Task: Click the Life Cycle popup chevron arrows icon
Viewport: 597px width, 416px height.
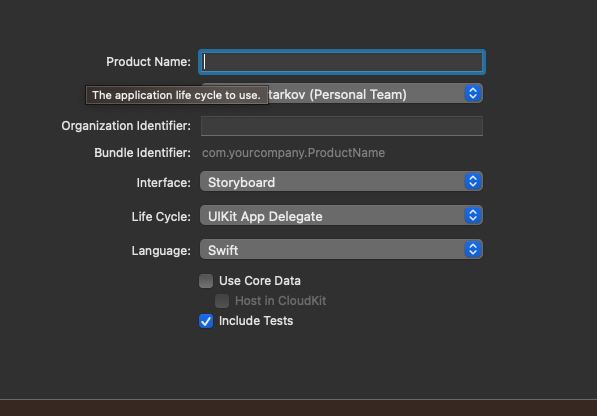Action: coord(473,215)
